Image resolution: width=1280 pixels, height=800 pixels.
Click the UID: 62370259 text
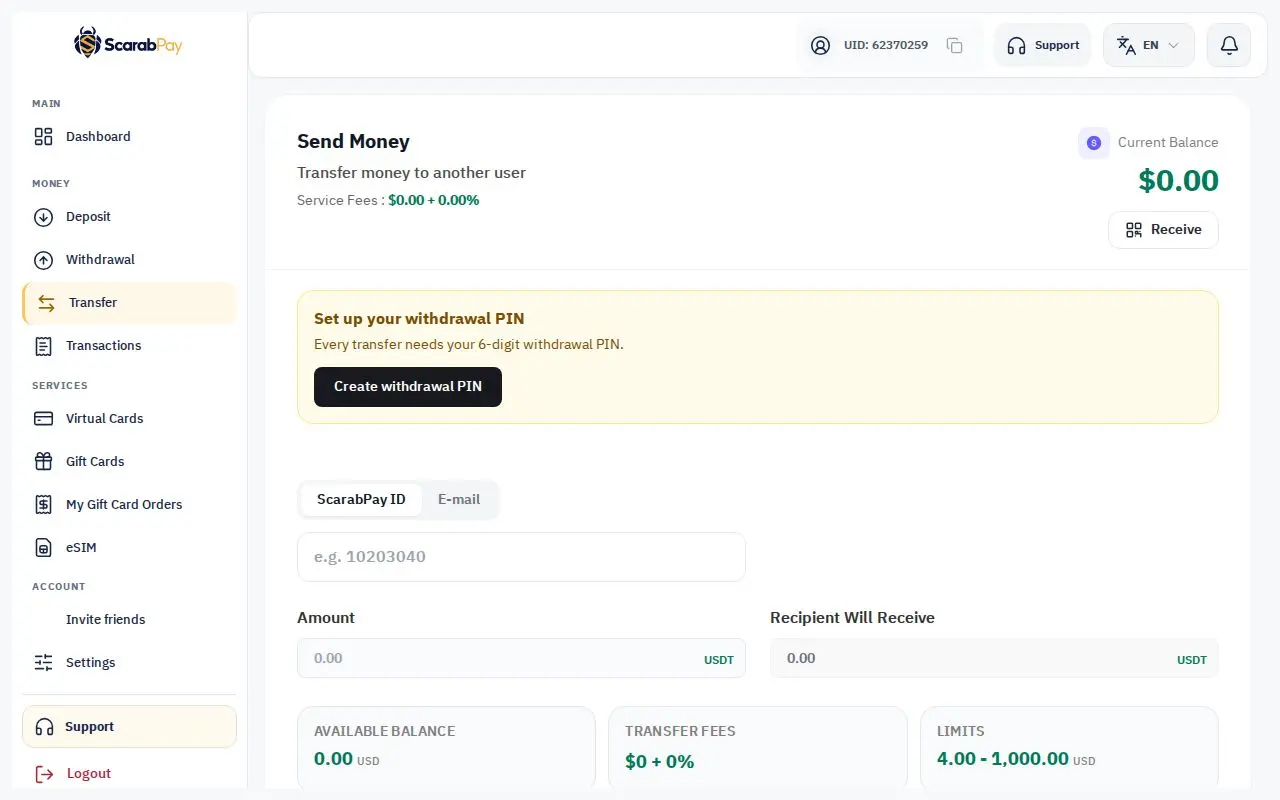click(886, 45)
